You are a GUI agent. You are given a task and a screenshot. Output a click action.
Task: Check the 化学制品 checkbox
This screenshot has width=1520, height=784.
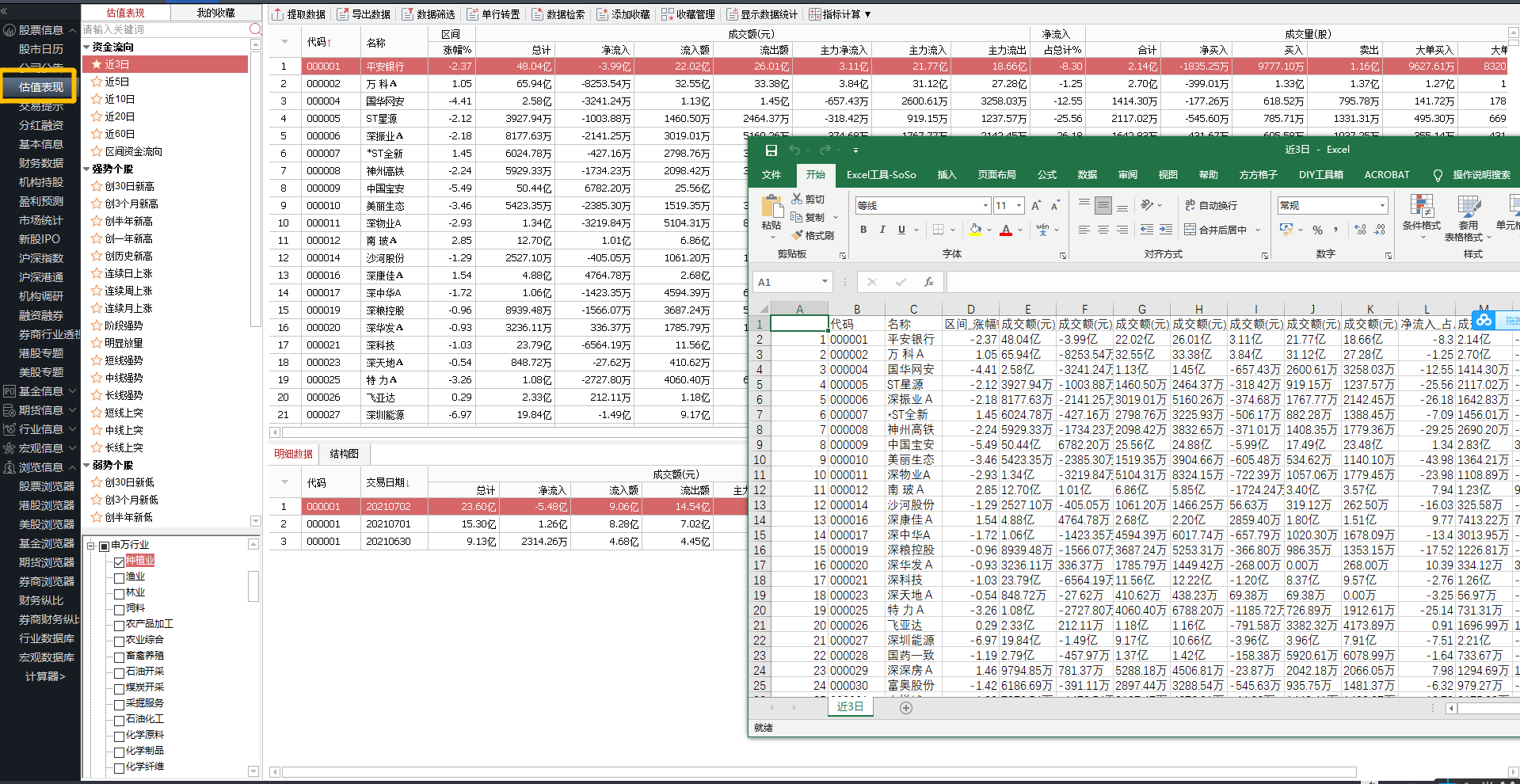pos(120,752)
